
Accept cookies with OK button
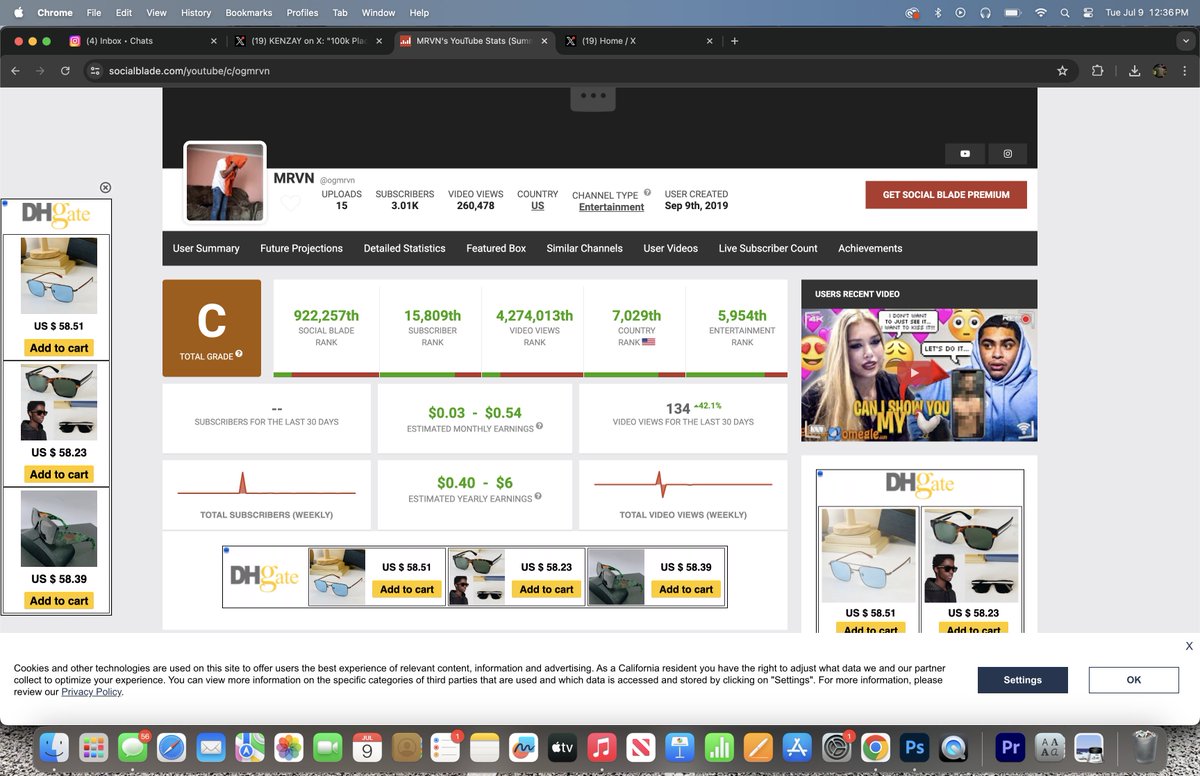pyautogui.click(x=1133, y=680)
